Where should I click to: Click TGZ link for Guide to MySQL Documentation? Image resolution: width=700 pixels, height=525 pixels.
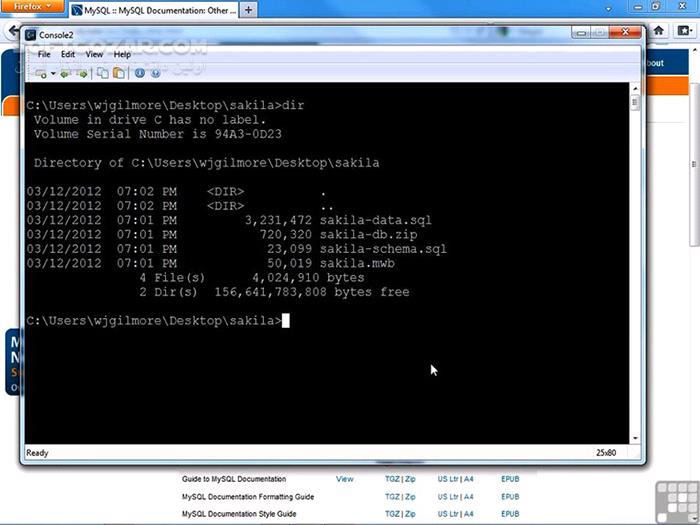click(392, 479)
